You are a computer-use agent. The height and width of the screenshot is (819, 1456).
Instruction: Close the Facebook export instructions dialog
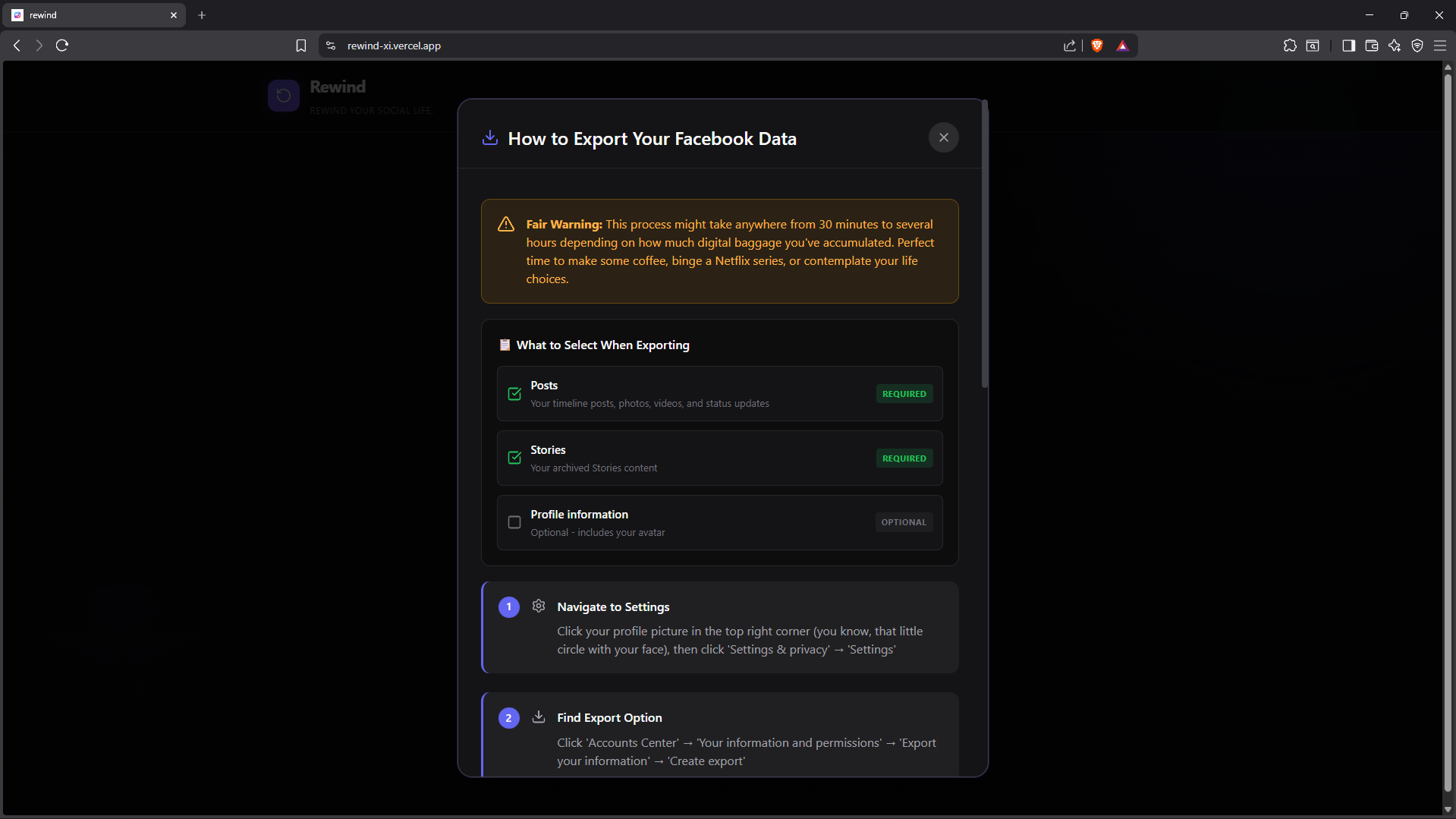click(x=943, y=137)
